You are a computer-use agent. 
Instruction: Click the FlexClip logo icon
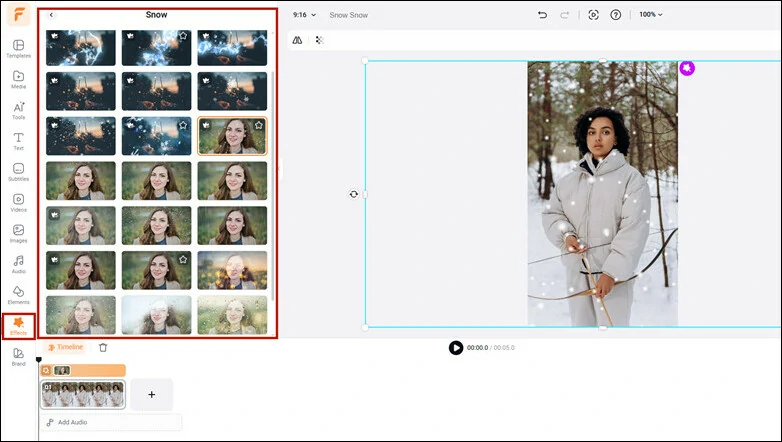coord(18,15)
